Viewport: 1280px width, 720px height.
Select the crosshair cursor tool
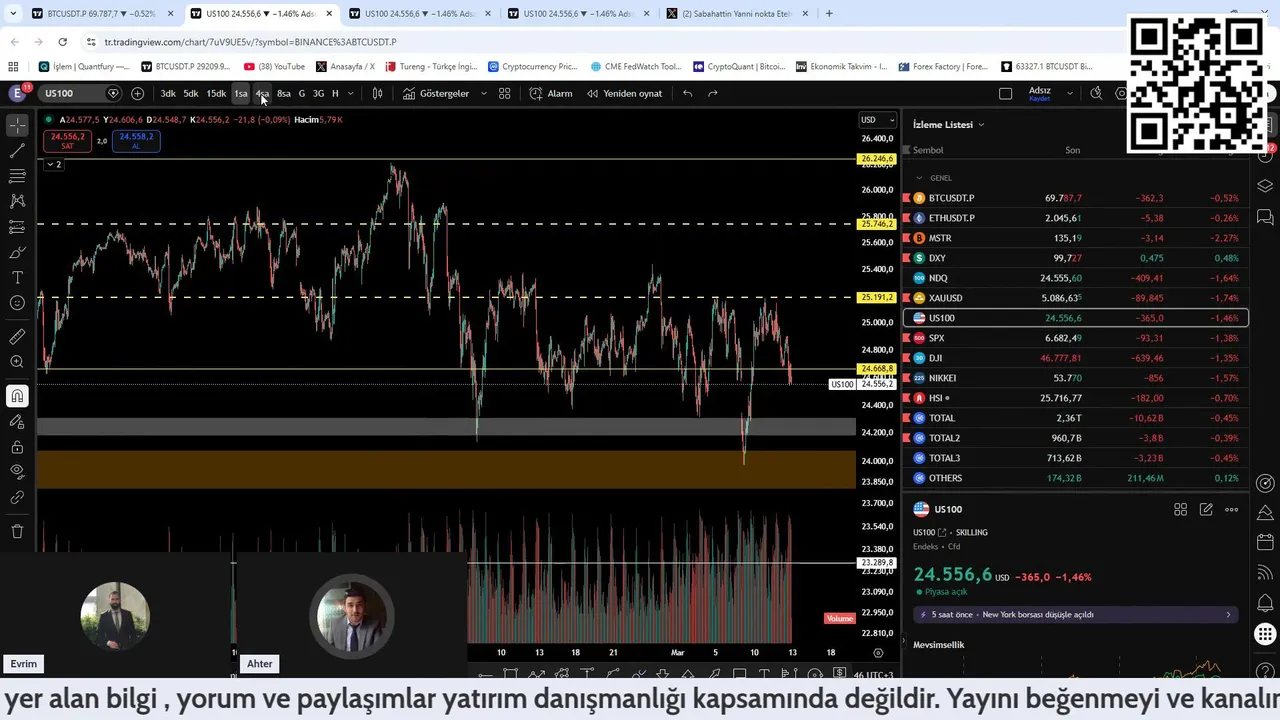17,126
